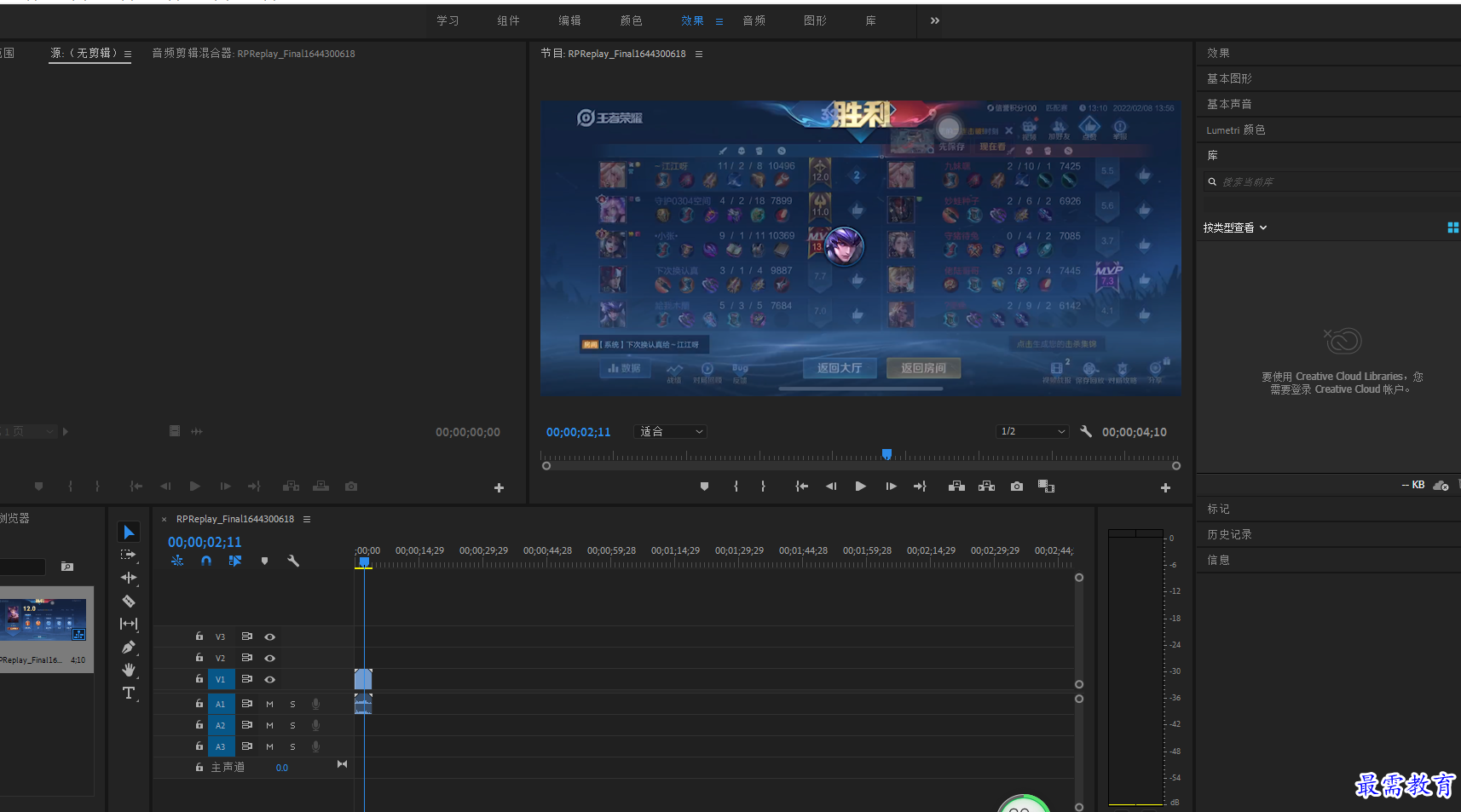Show more workspaces chevron
Image resolution: width=1461 pixels, height=812 pixels.
coord(935,20)
